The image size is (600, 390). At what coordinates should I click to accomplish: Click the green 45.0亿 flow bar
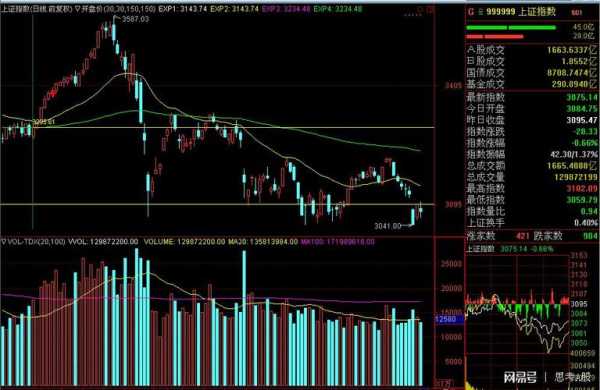pos(511,28)
